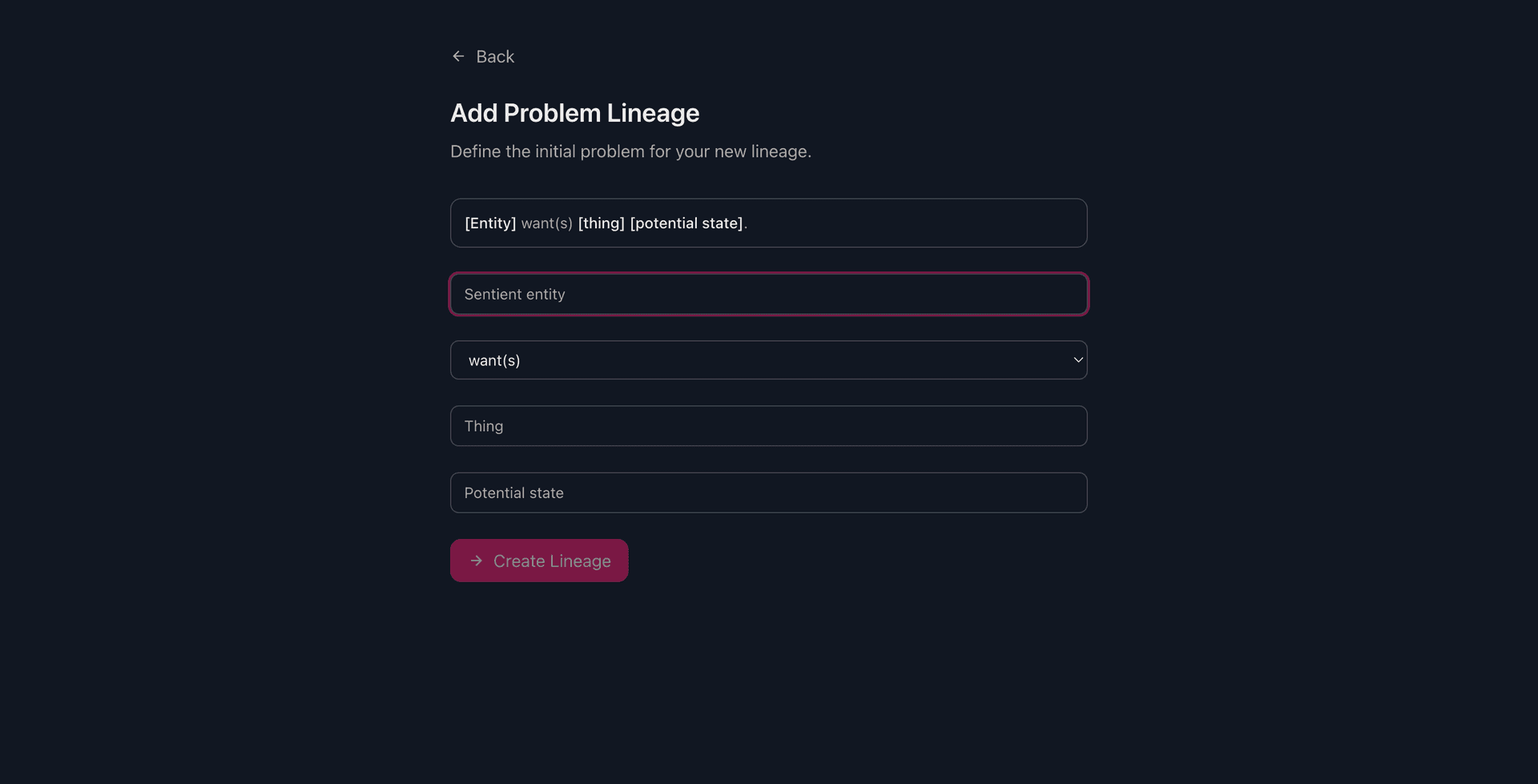1538x784 pixels.
Task: Click Back at the top of the form
Action: (494, 56)
